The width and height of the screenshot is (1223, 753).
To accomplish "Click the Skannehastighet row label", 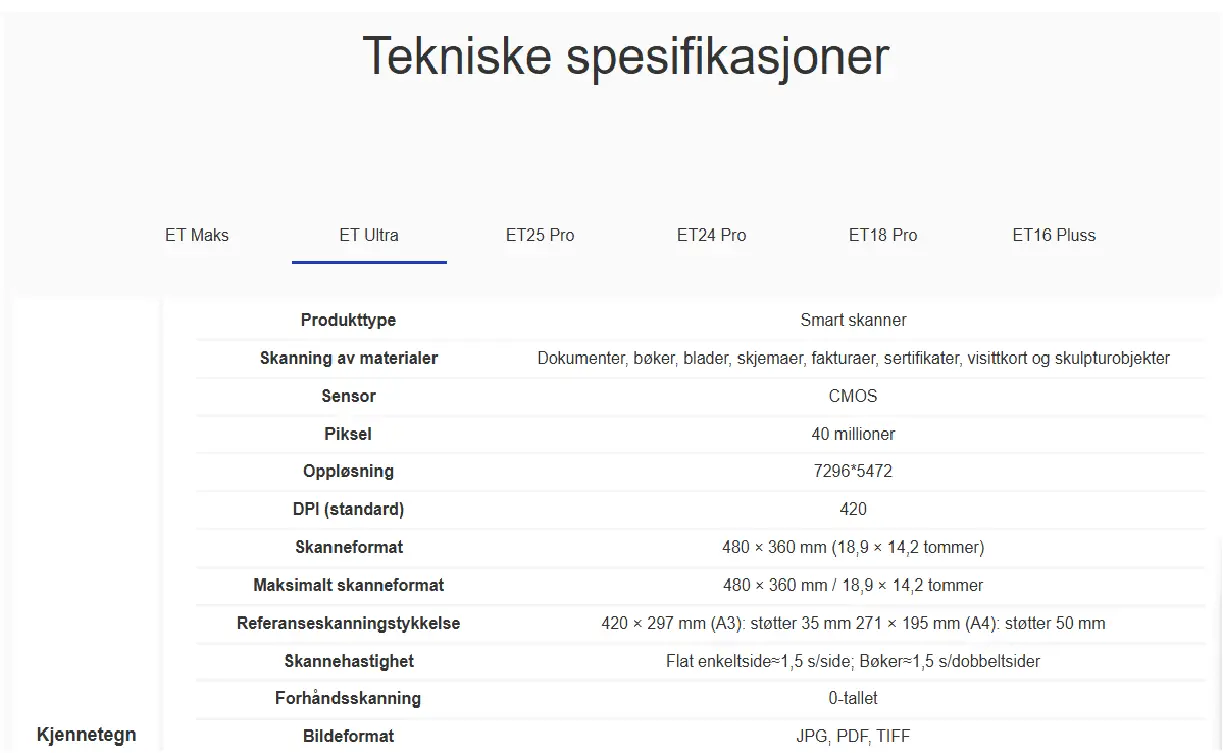I will (348, 661).
